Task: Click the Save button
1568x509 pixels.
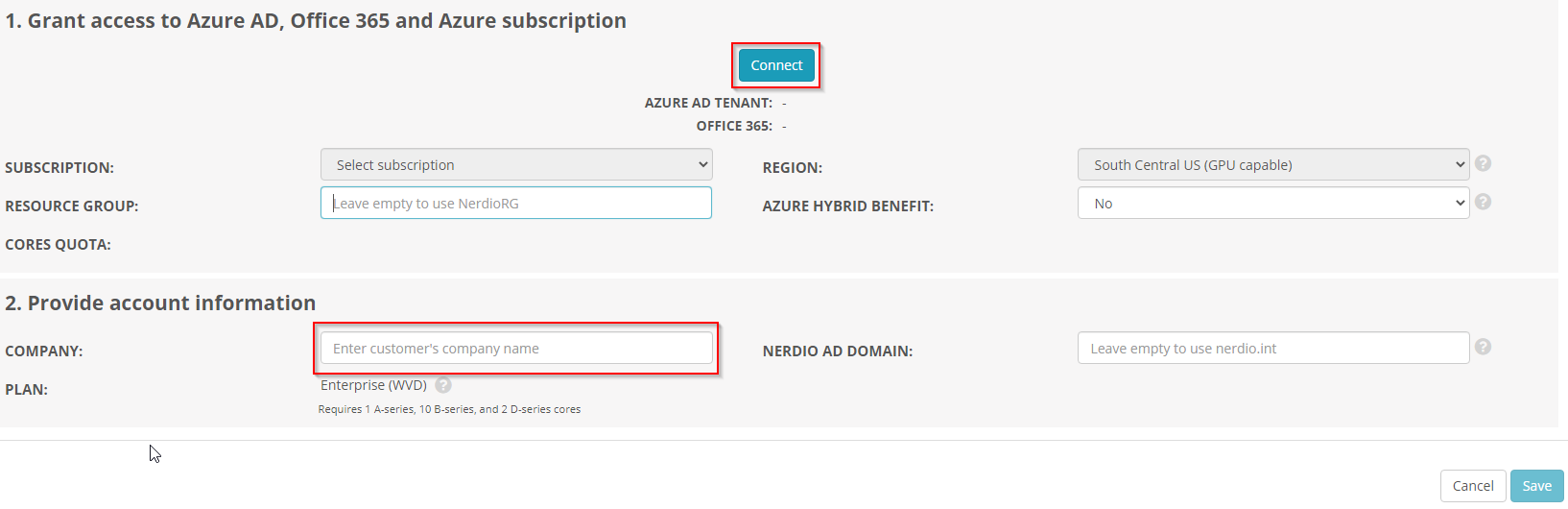Action: pos(1536,486)
